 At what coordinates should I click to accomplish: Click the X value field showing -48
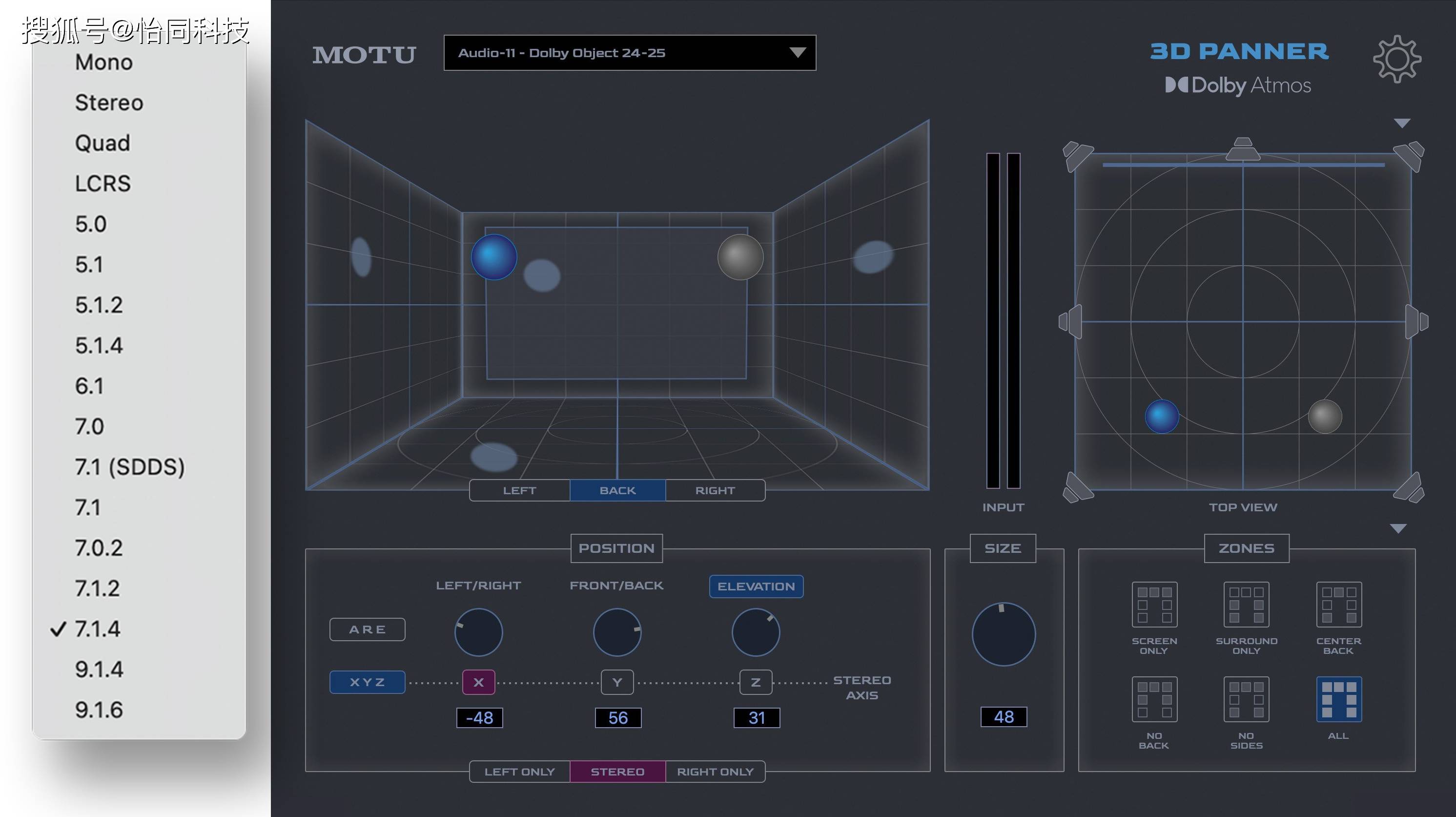point(479,717)
